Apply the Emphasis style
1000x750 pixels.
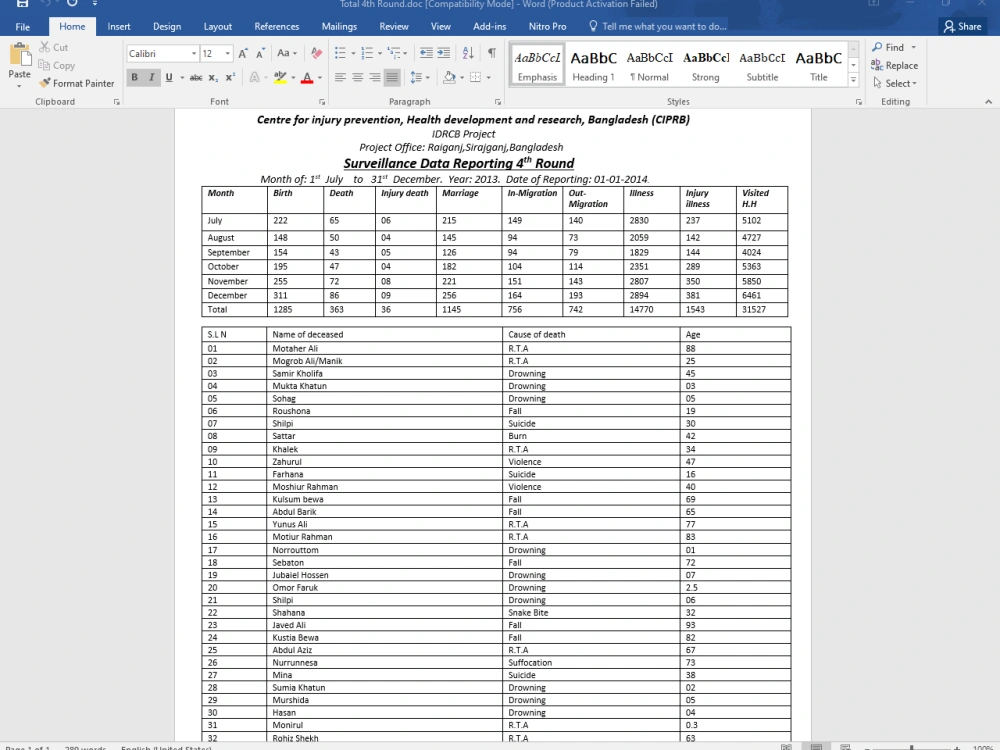[x=538, y=64]
